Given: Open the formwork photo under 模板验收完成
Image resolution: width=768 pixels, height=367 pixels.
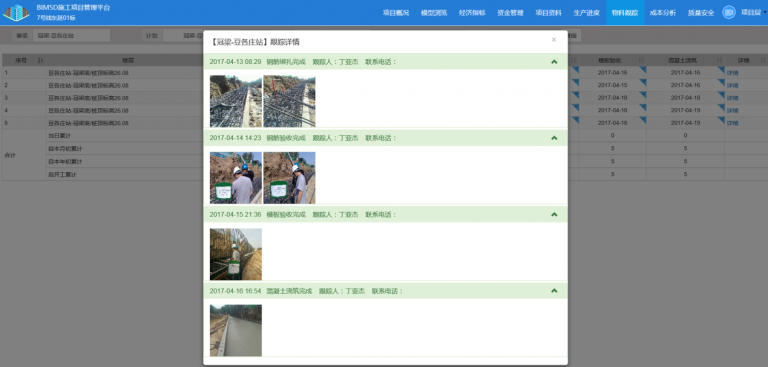Looking at the screenshot, I should pyautogui.click(x=236, y=254).
